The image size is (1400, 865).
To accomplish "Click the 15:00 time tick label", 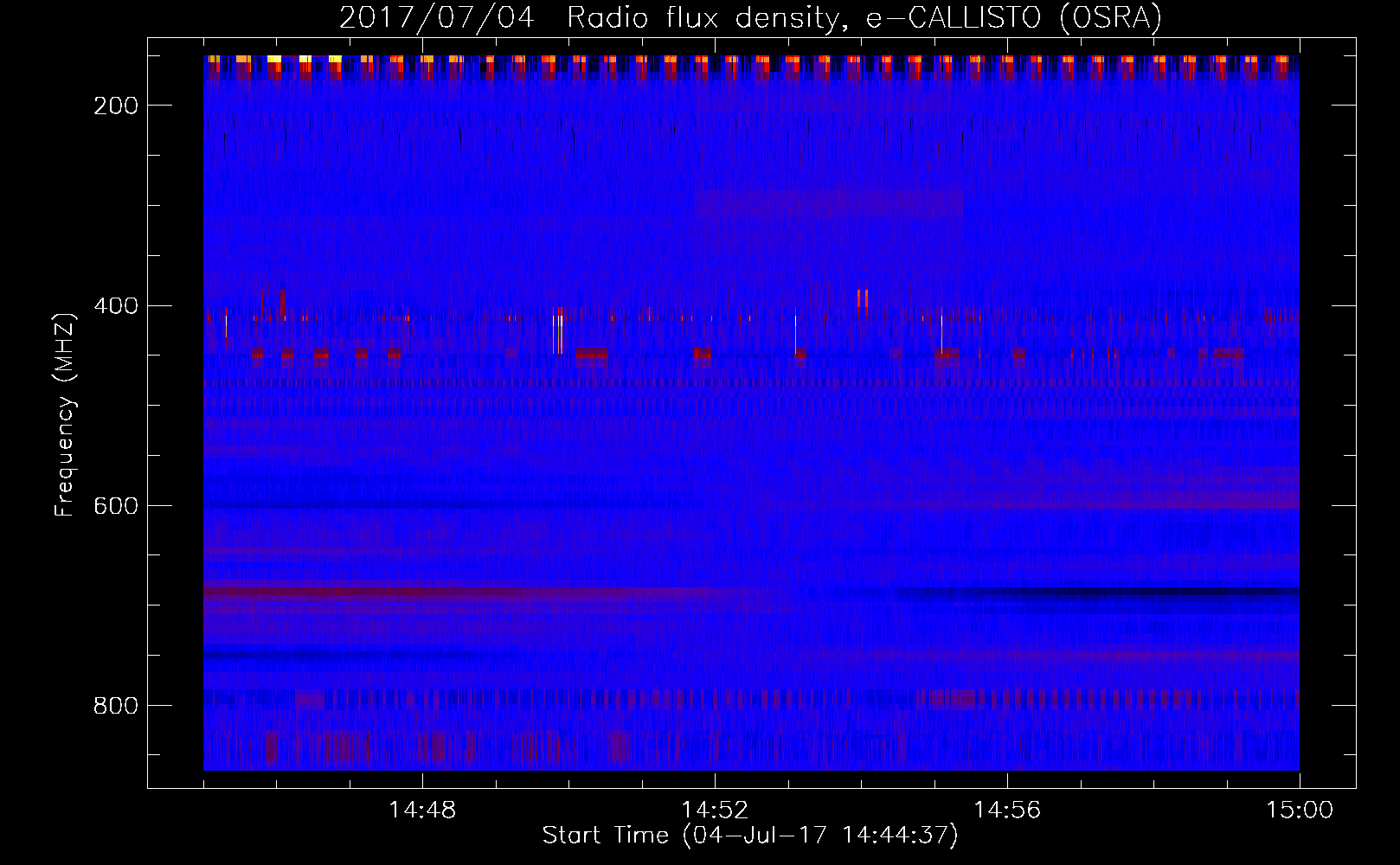I will click(x=1300, y=811).
